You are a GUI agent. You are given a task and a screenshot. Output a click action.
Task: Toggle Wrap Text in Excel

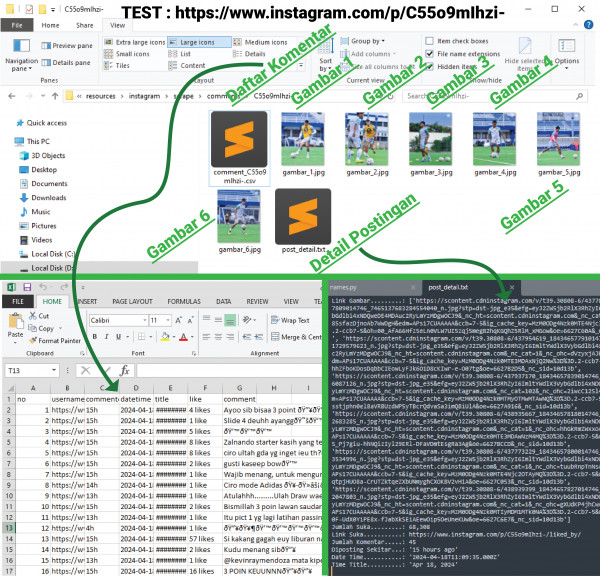[x=290, y=320]
